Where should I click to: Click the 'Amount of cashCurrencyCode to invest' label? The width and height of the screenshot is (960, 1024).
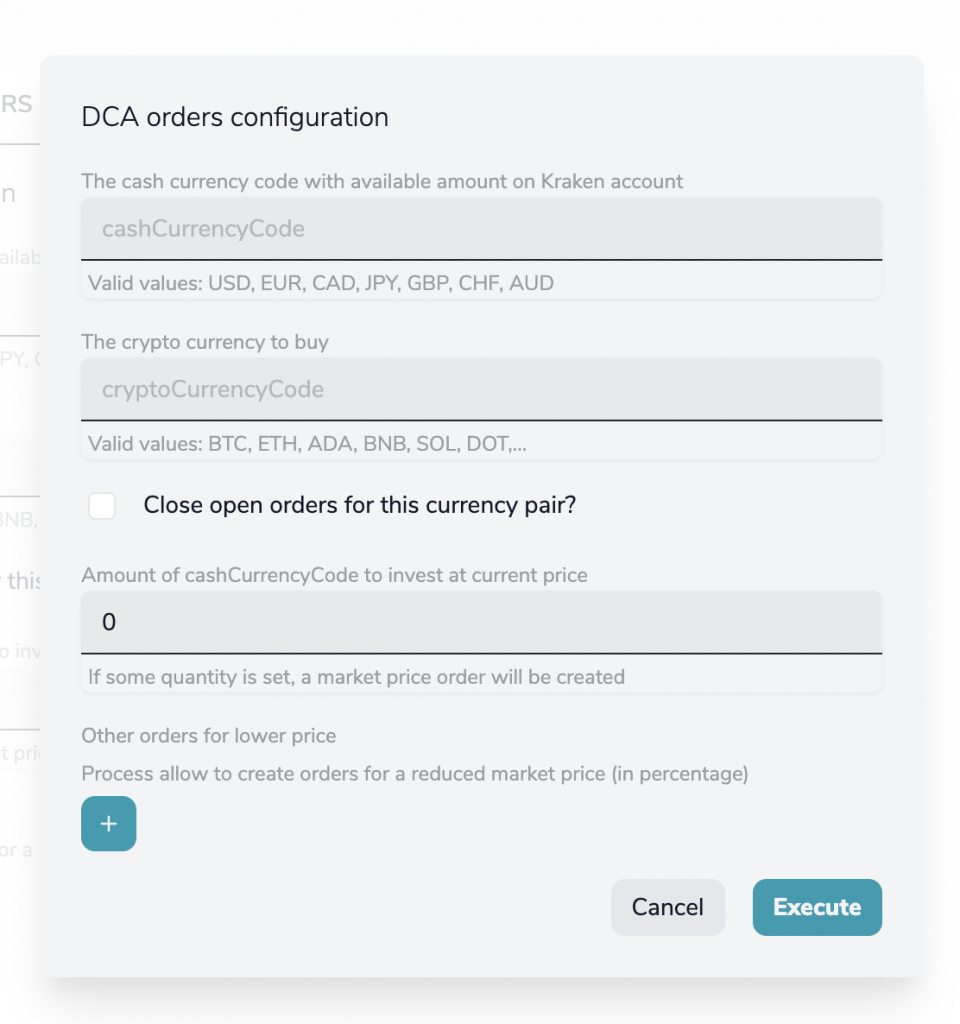click(334, 575)
